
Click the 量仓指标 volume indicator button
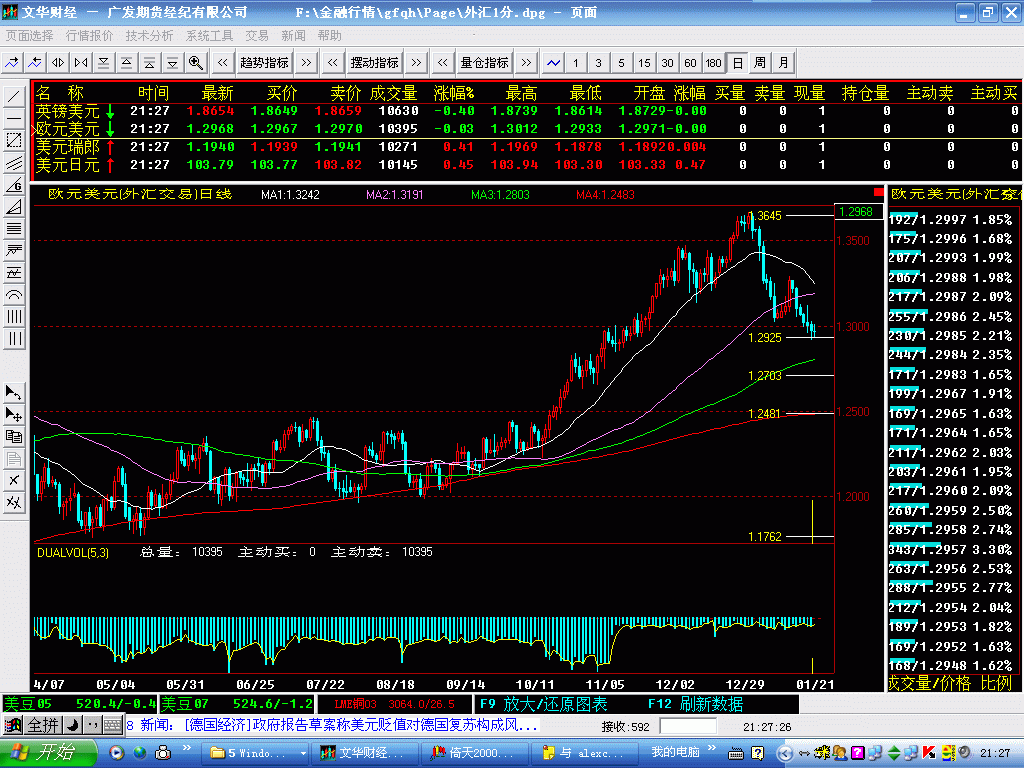pyautogui.click(x=485, y=63)
